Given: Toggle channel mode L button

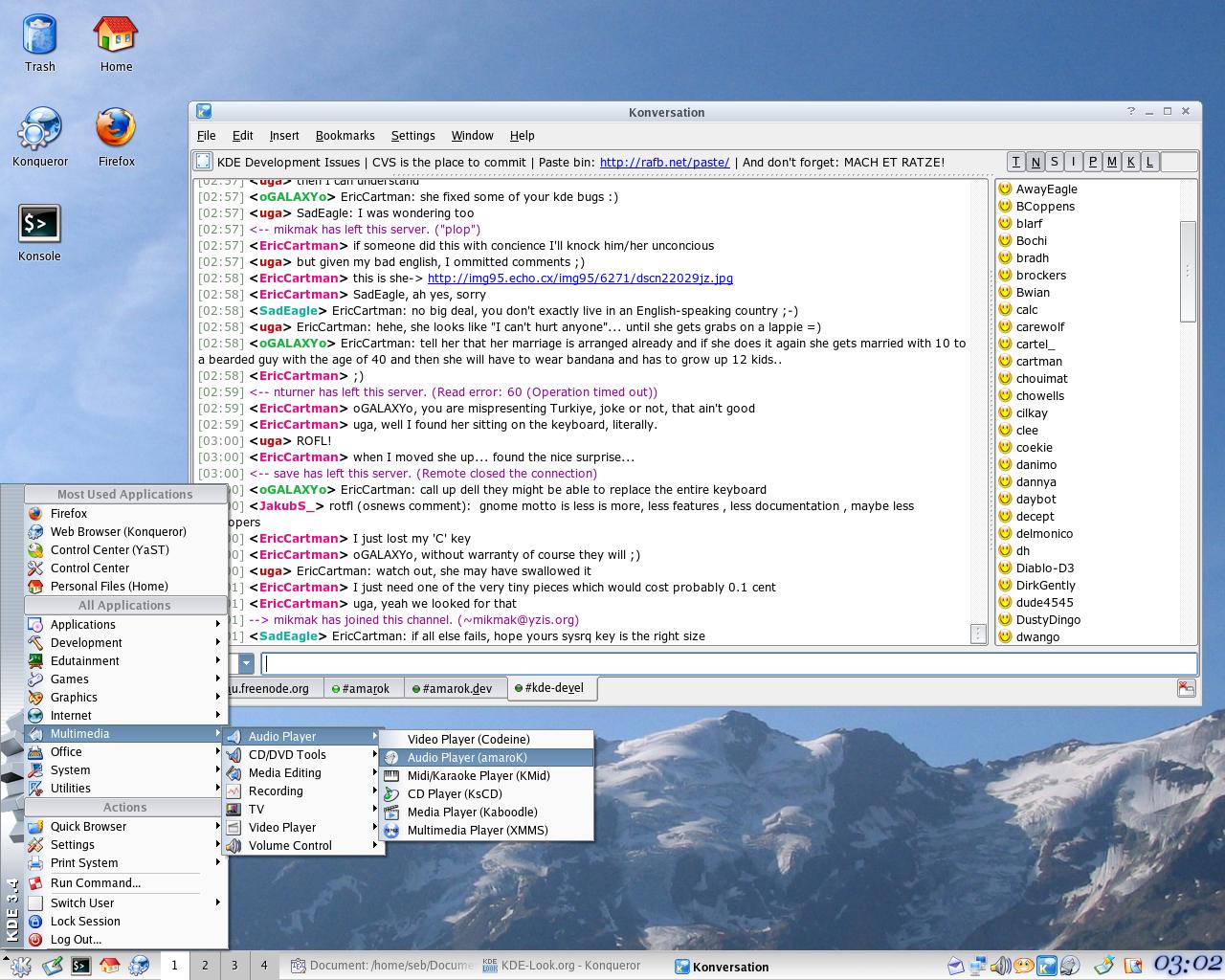Looking at the screenshot, I should point(1150,162).
